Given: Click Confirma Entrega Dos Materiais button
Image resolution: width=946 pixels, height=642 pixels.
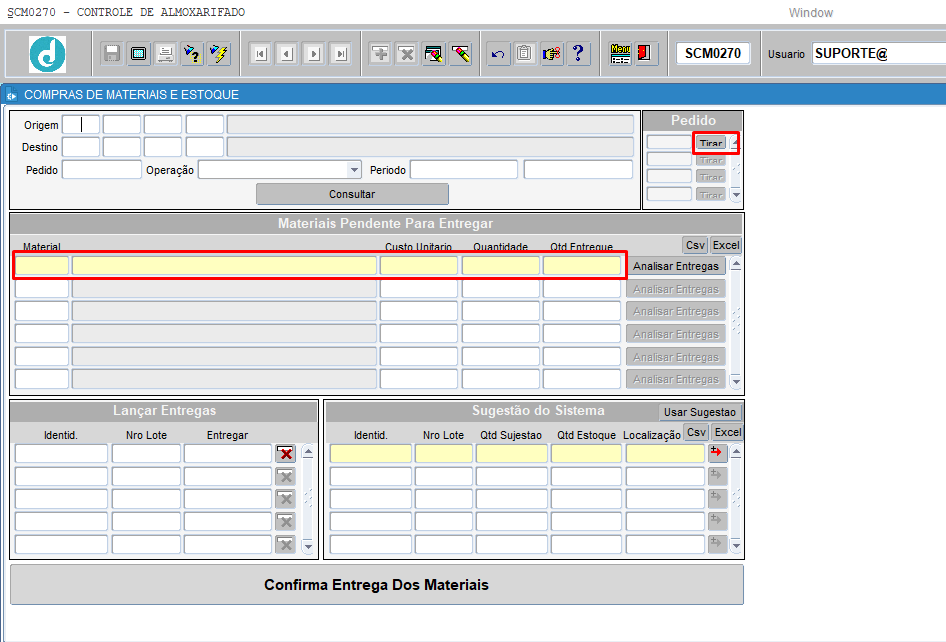Looking at the screenshot, I should (x=376, y=585).
